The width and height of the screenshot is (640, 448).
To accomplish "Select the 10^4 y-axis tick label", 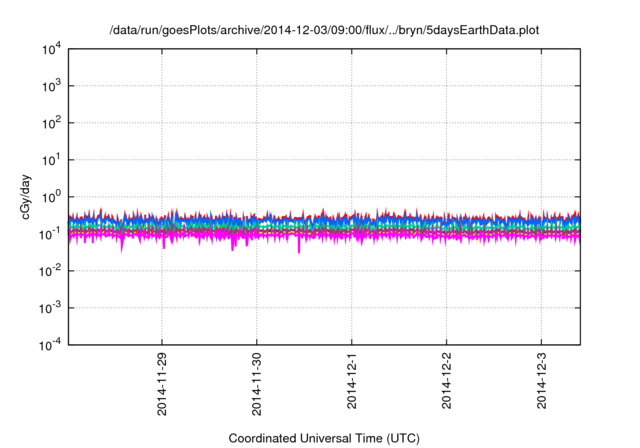I will tap(50, 48).
